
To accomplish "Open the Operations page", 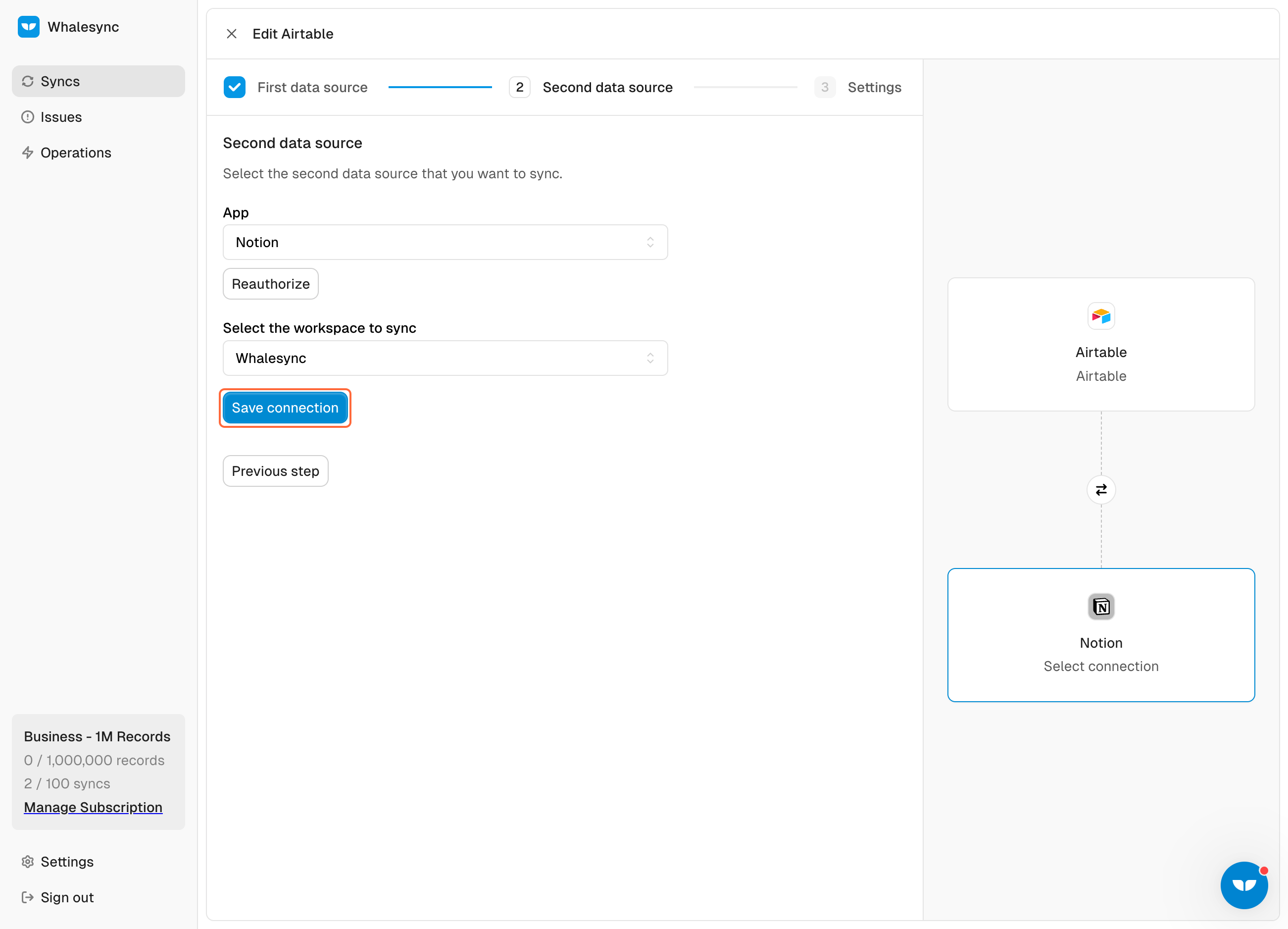I will (x=98, y=153).
